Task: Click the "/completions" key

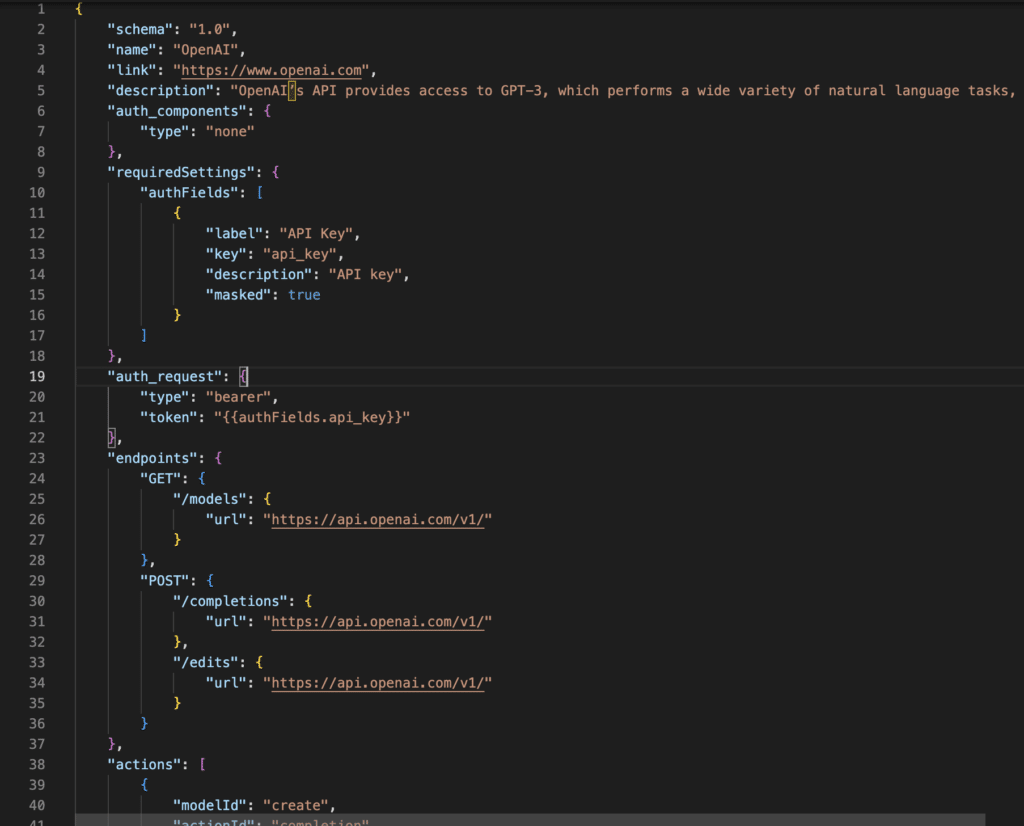Action: click(230, 601)
